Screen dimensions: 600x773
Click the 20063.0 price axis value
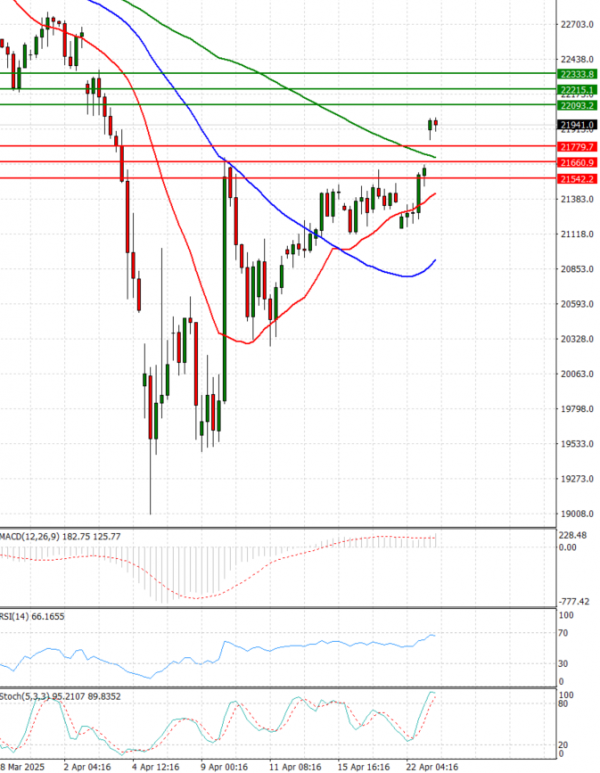coord(577,374)
